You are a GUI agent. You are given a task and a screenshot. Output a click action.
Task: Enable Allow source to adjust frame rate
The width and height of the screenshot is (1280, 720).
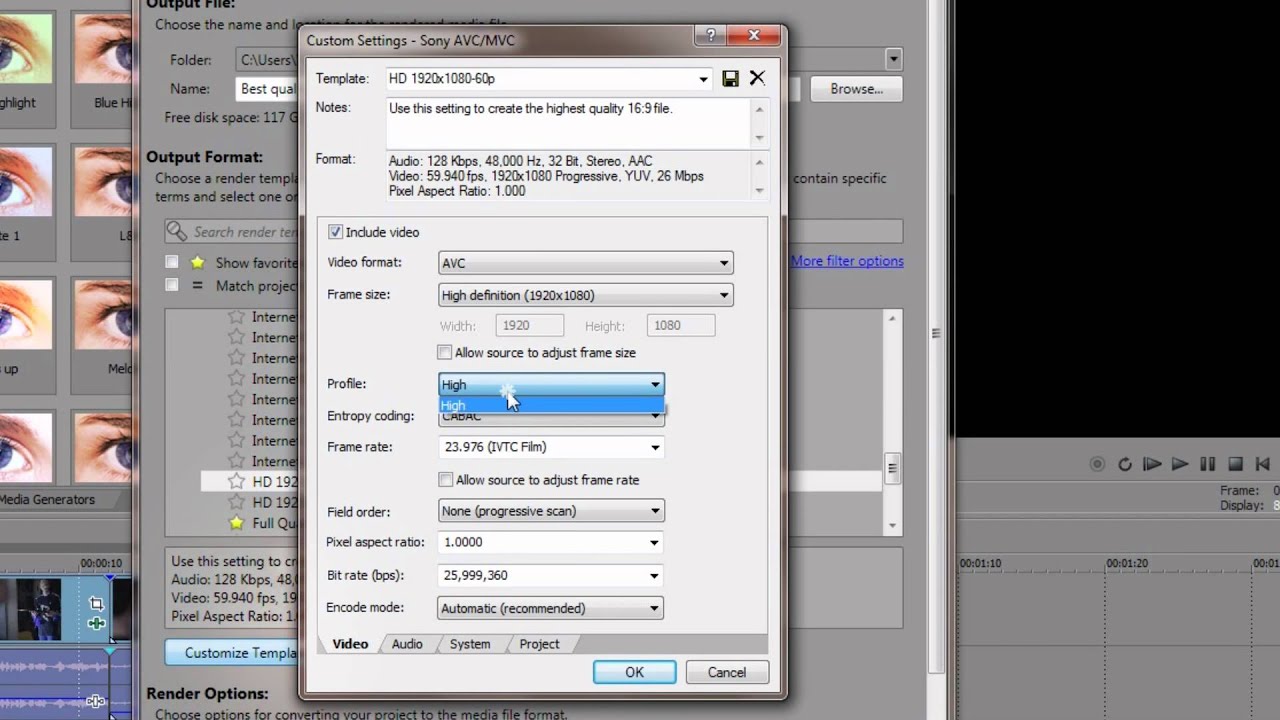tap(446, 480)
